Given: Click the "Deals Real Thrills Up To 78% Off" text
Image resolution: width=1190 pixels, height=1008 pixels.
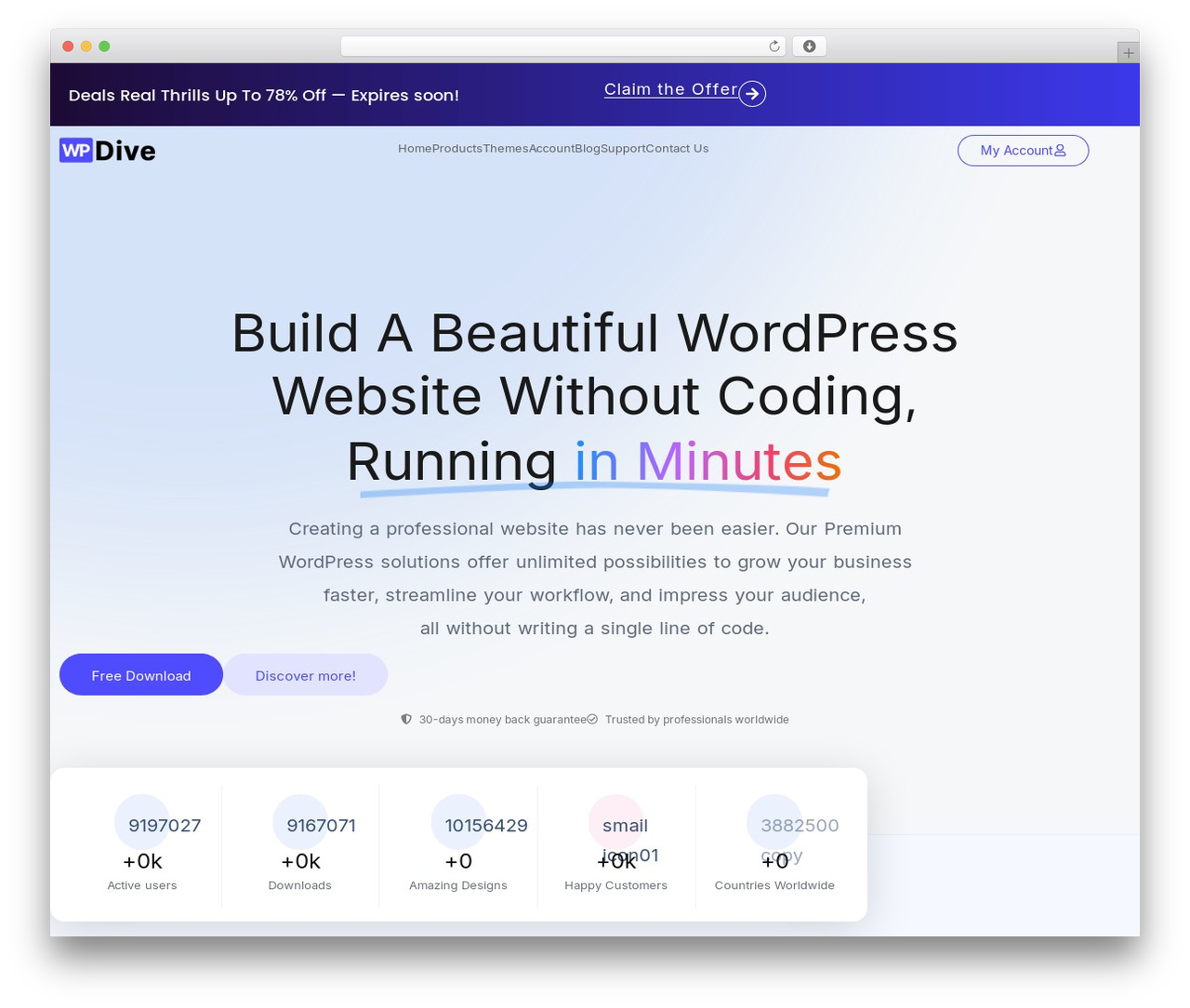Looking at the screenshot, I should tap(197, 96).
